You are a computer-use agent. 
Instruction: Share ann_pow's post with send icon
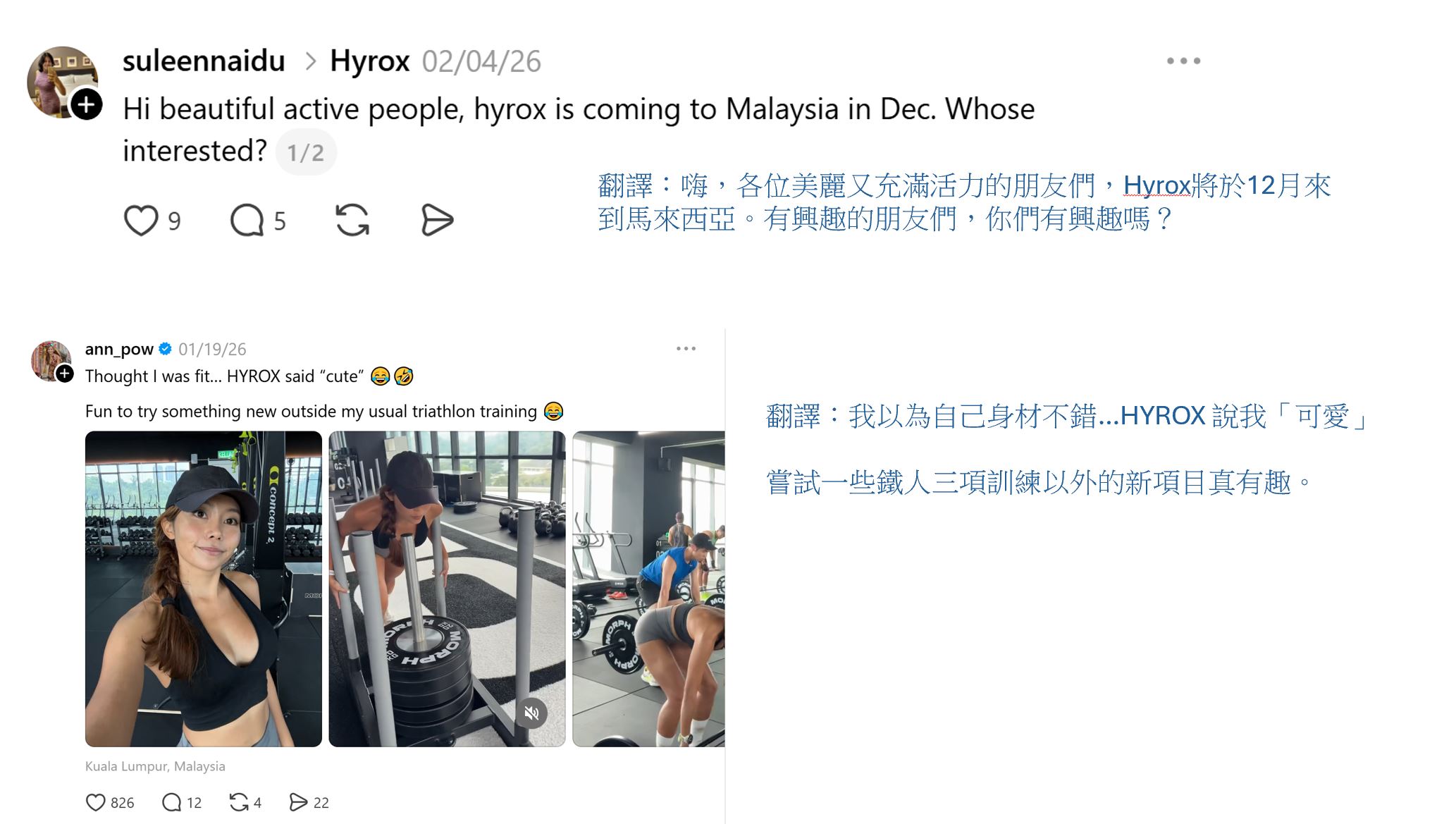point(298,802)
